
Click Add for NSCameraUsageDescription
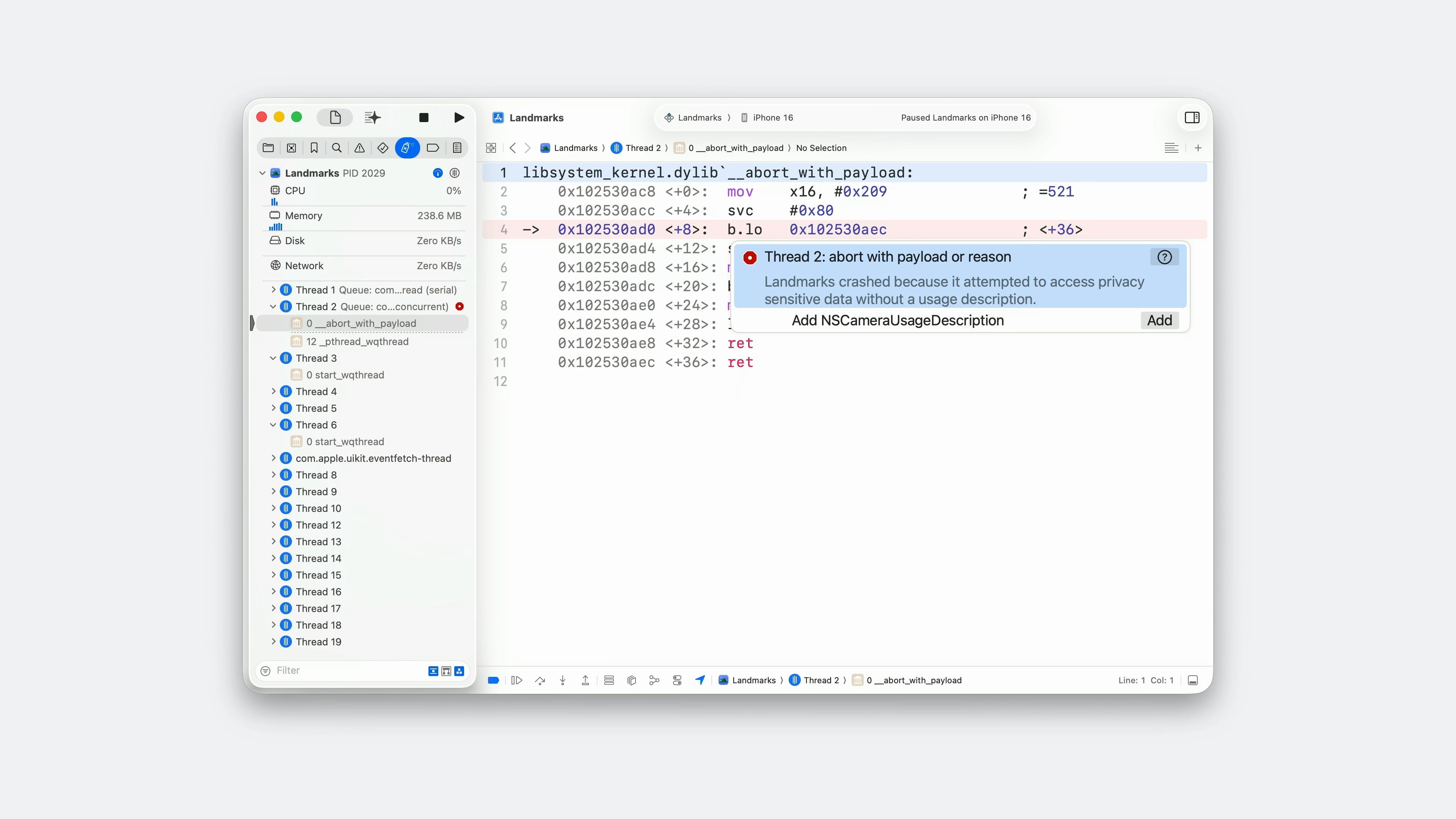pyautogui.click(x=1159, y=320)
